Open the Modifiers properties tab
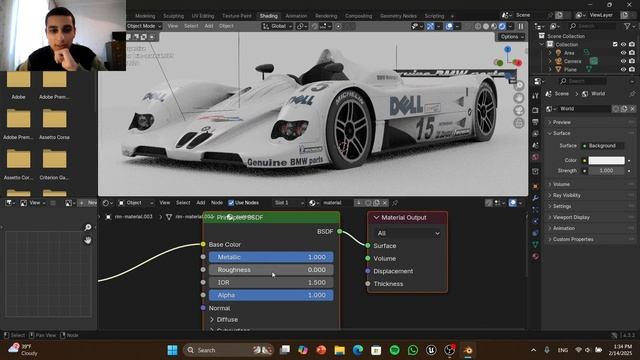 (x=536, y=198)
